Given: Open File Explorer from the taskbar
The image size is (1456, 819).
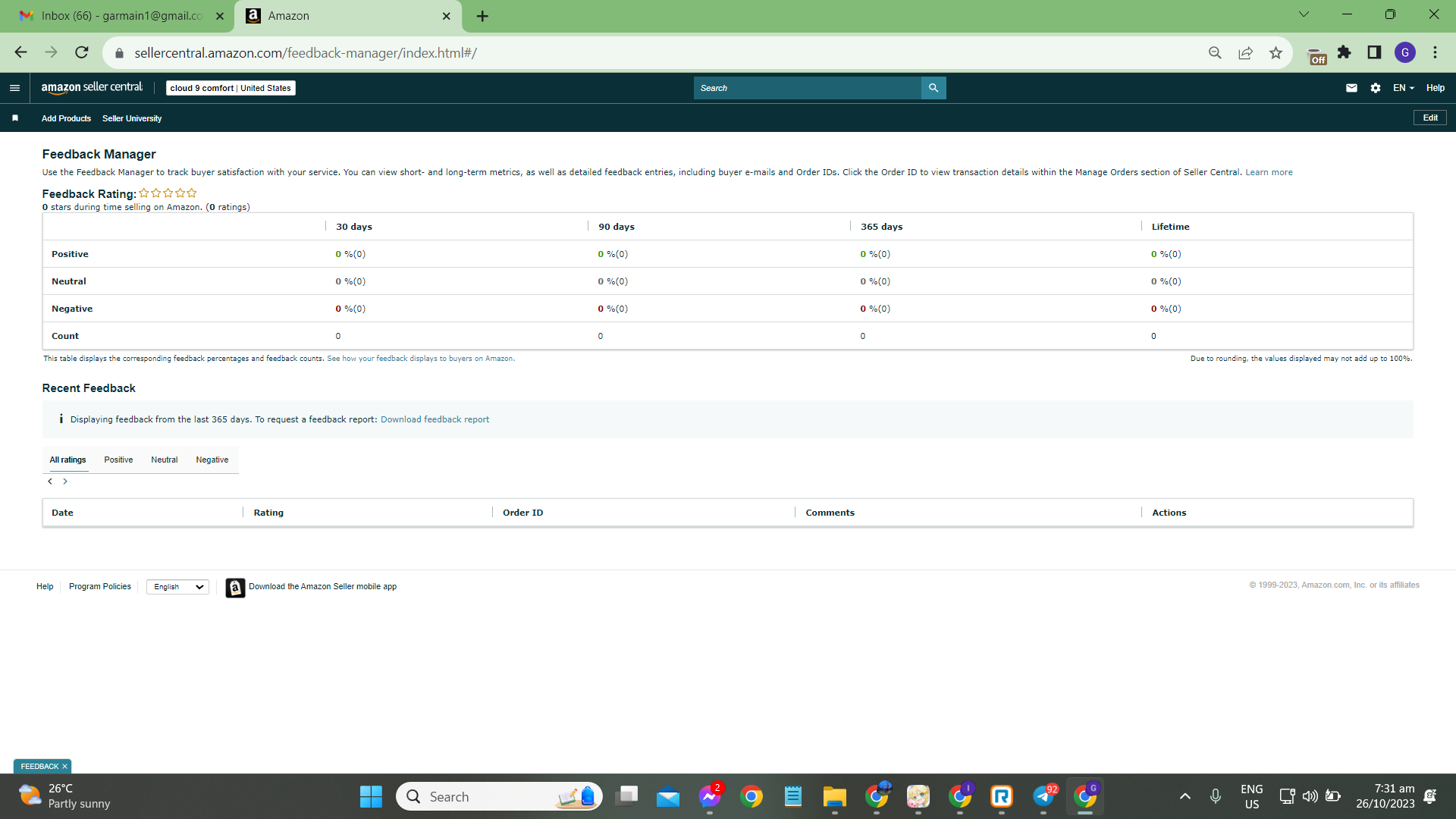Looking at the screenshot, I should click(x=835, y=796).
